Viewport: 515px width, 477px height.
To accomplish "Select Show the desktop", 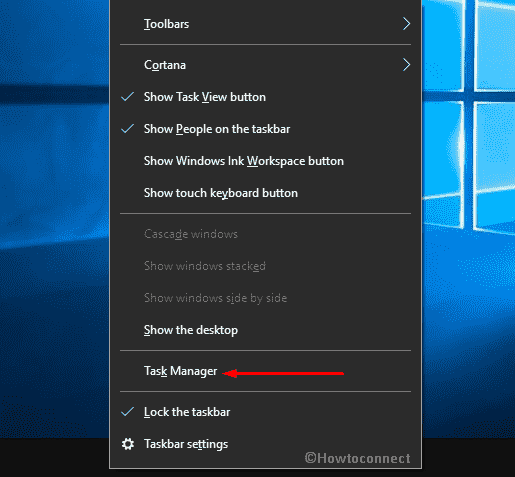I will 265,330.
